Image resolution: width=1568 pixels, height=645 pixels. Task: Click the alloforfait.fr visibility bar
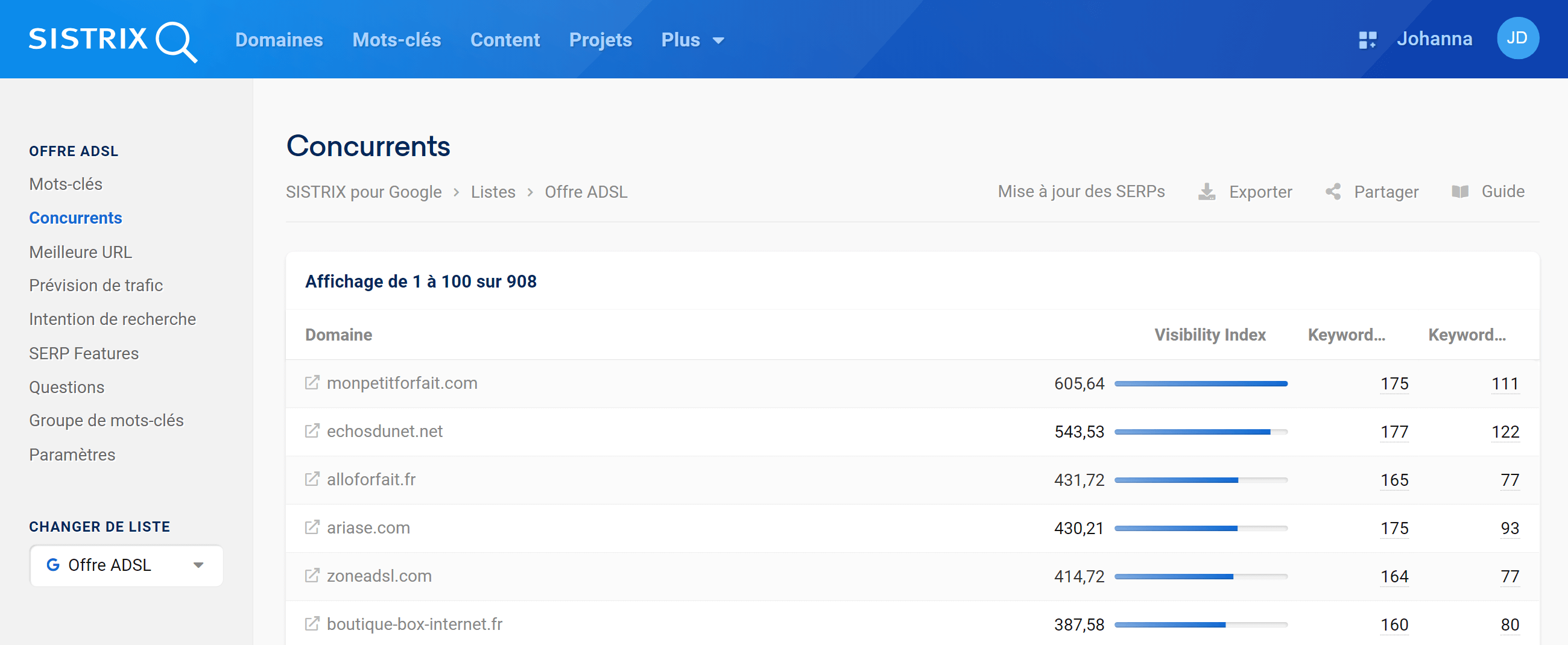[1200, 479]
